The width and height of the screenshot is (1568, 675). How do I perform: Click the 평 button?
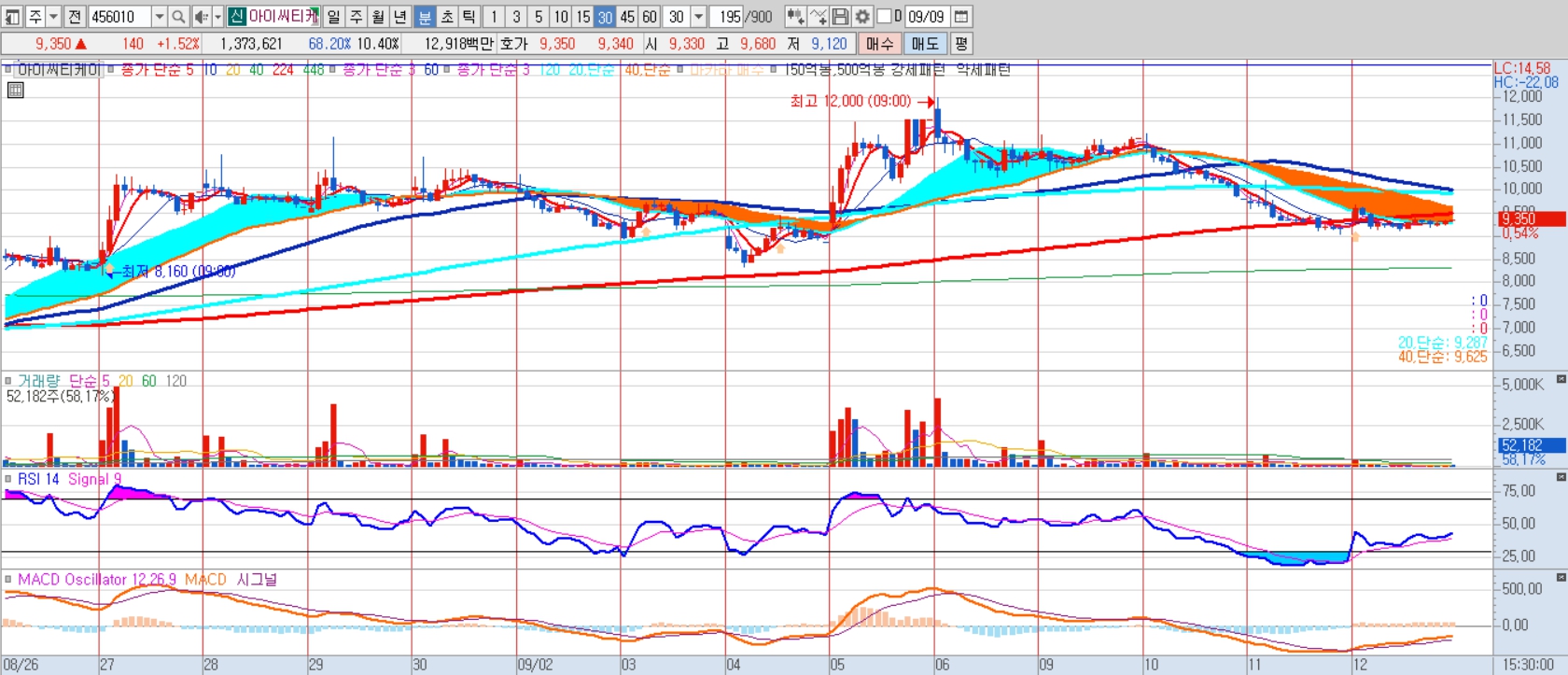click(961, 44)
